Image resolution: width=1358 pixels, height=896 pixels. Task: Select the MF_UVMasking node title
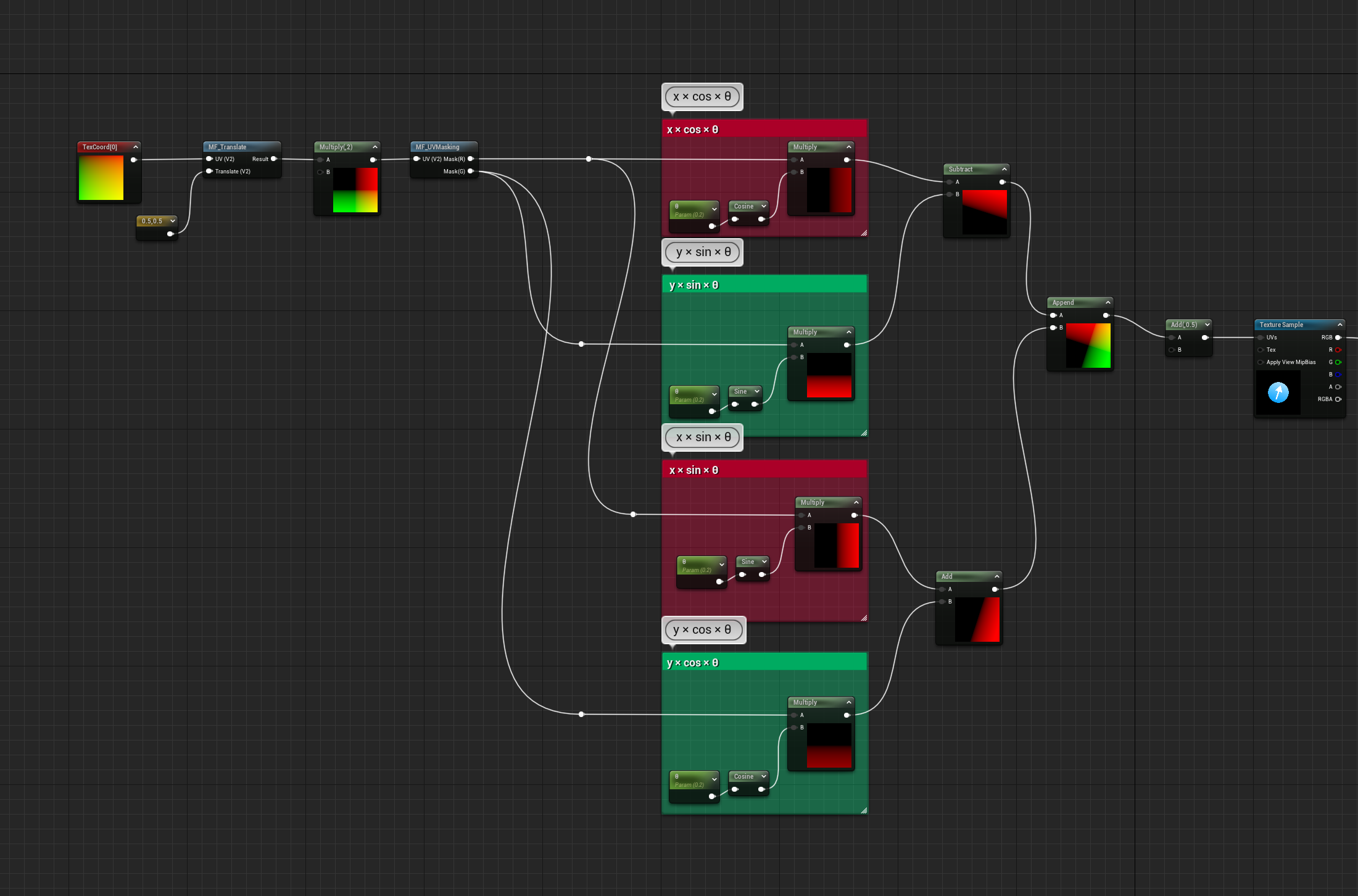pos(437,147)
